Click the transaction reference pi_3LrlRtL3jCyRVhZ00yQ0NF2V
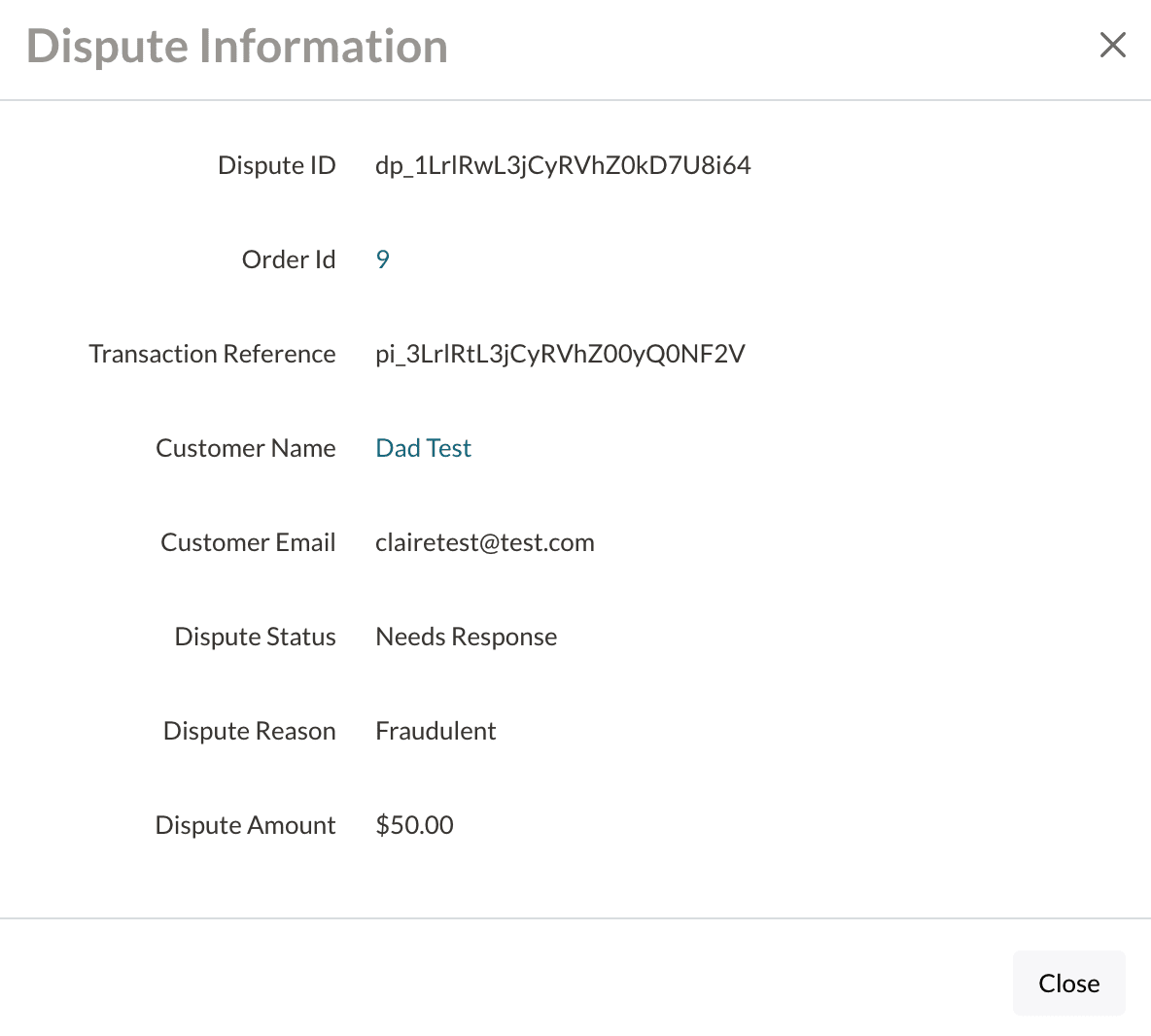Screen dimensions: 1151x1036 560,354
